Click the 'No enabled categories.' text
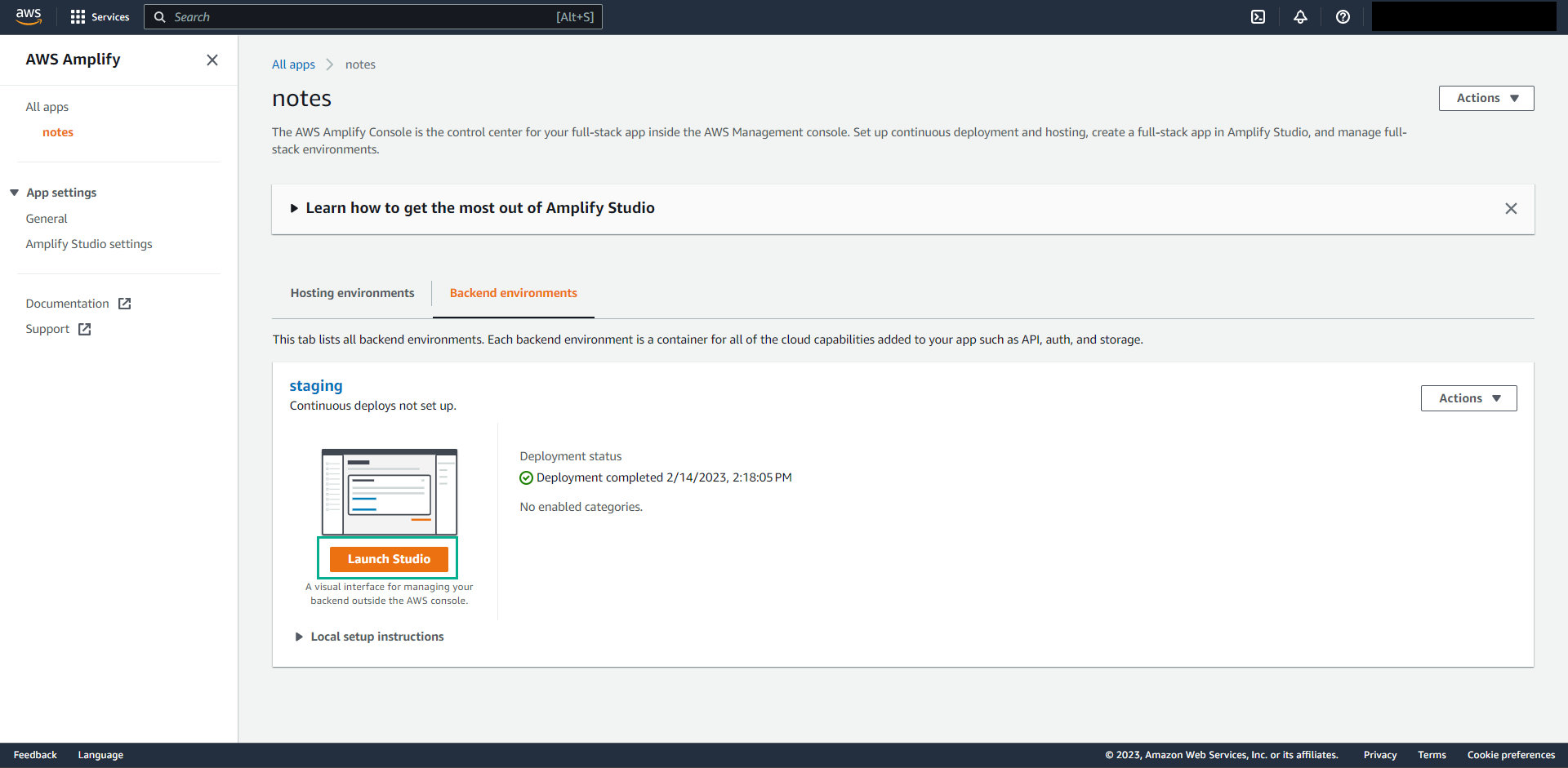The width and height of the screenshot is (1568, 768). pos(581,507)
